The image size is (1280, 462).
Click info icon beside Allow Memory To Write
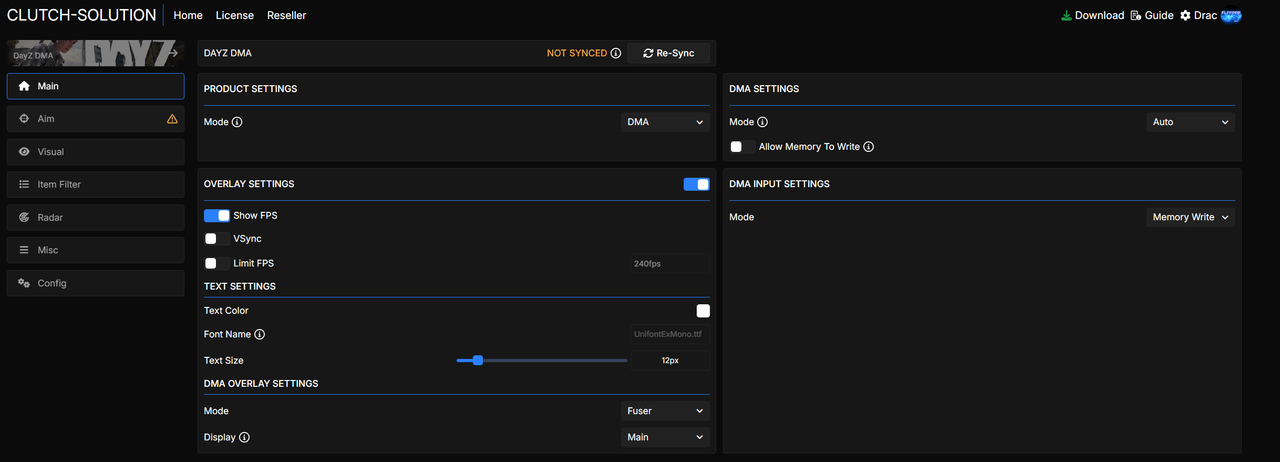click(868, 147)
